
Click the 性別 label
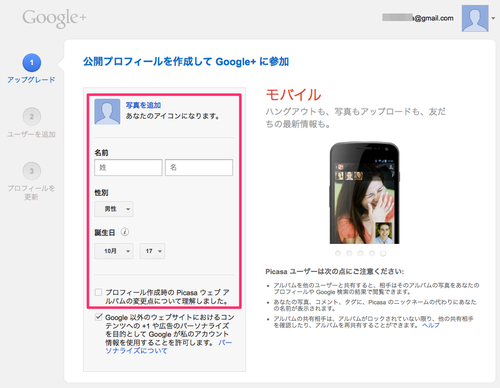coord(101,193)
